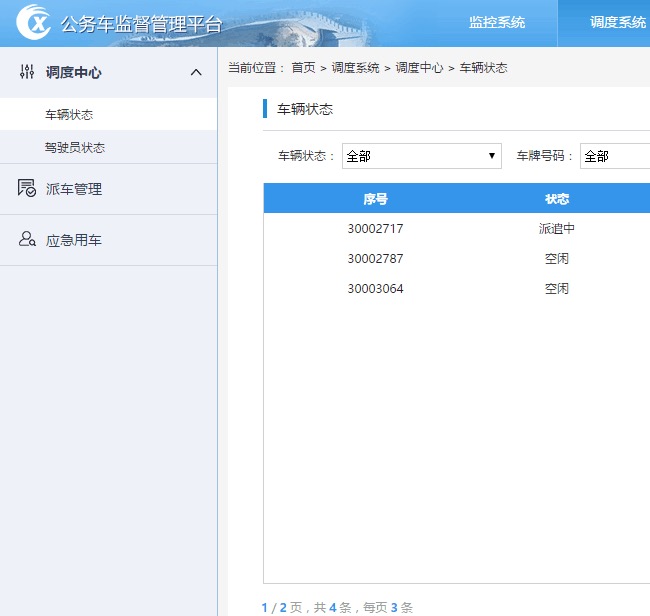Select 驾驶员状态 in the sidebar
Viewport: 650px width, 616px height.
pos(75,147)
